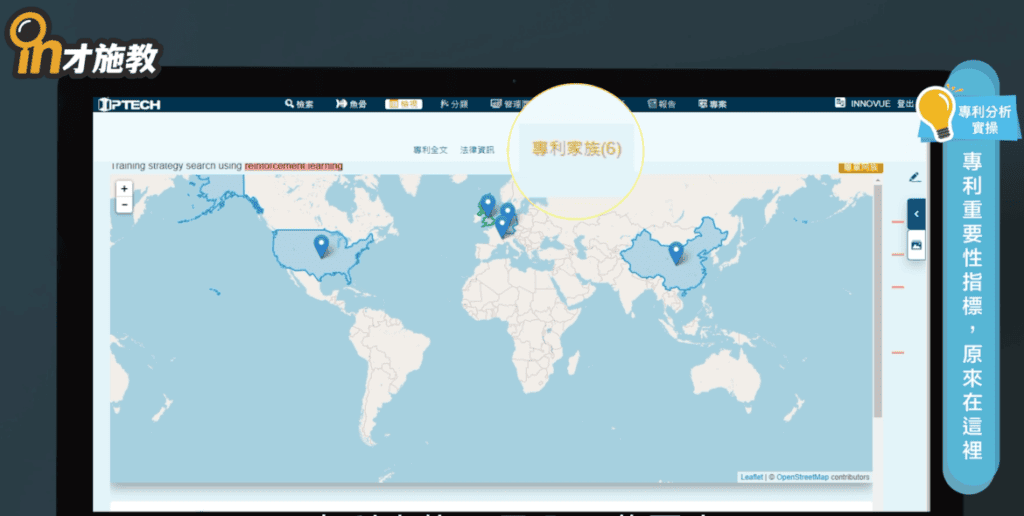Click the IPTECH logo in the header

pos(129,104)
